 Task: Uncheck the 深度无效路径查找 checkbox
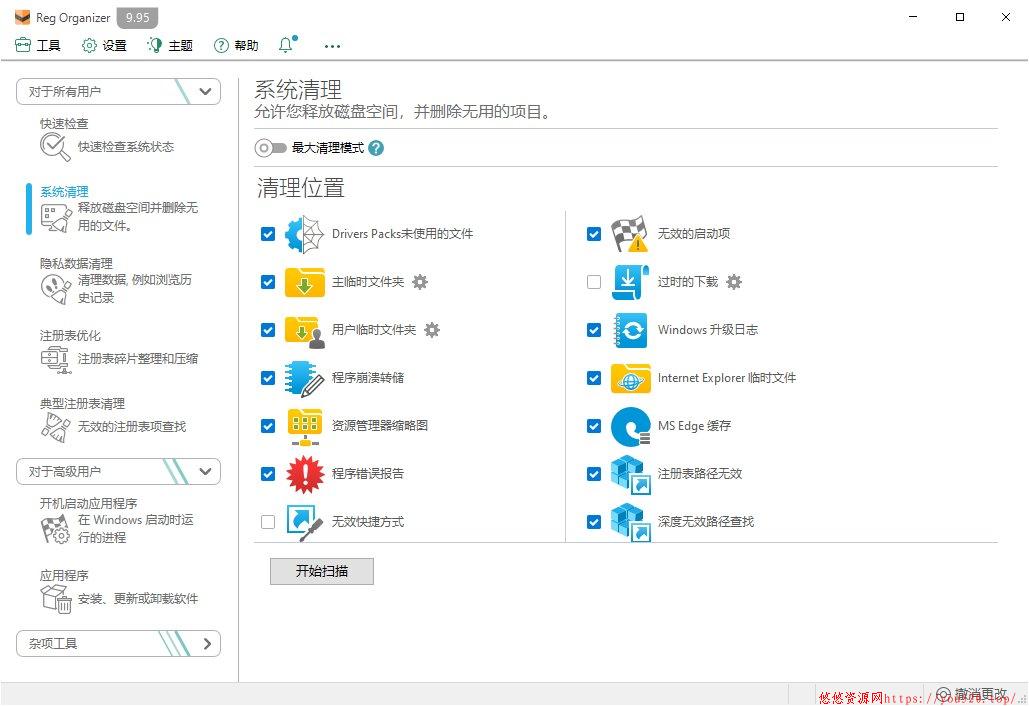594,522
